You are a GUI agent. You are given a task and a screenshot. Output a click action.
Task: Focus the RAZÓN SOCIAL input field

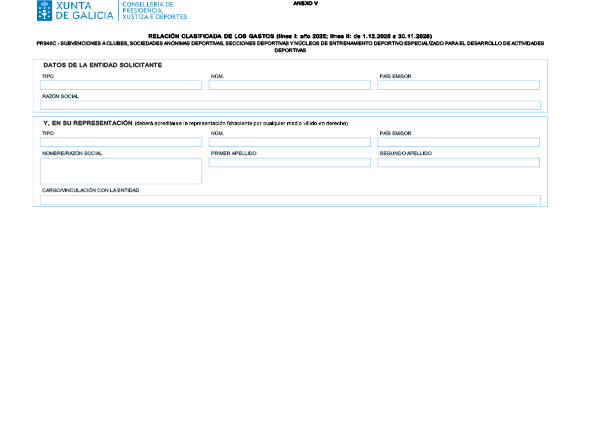290,105
